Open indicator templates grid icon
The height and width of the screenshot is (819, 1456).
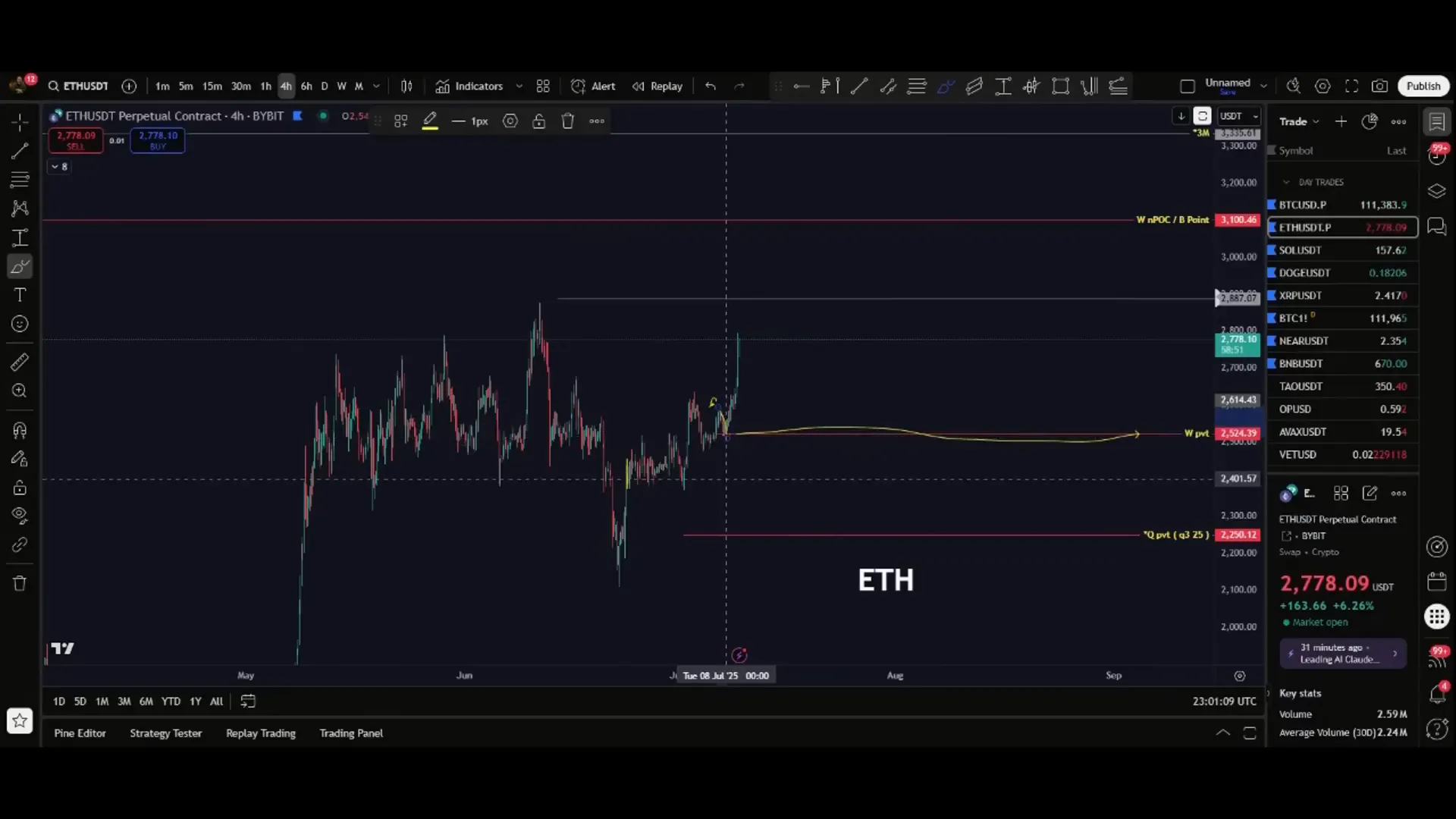coord(543,86)
